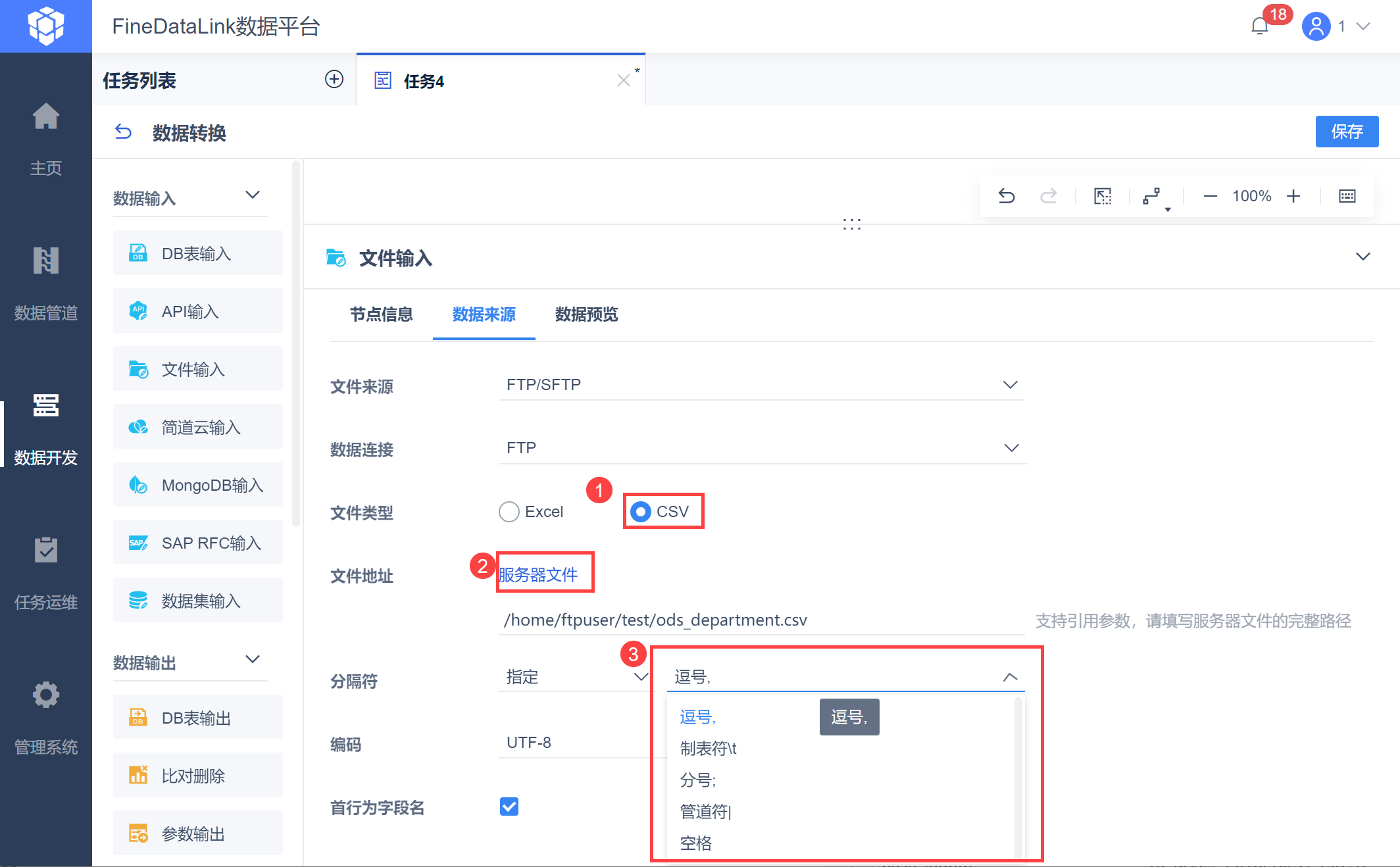Open the 数据连接 FTP dropdown
The height and width of the screenshot is (867, 1400).
pos(761,448)
